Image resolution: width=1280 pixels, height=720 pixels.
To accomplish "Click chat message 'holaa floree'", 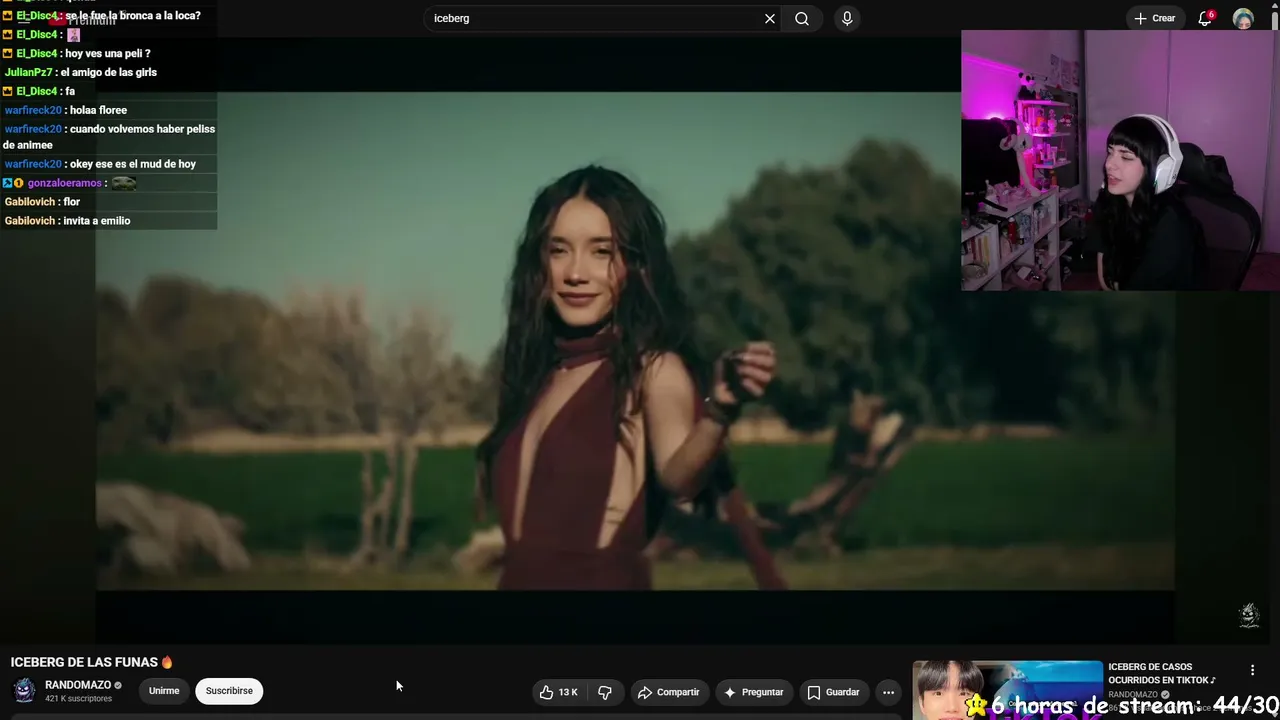I will [x=98, y=110].
